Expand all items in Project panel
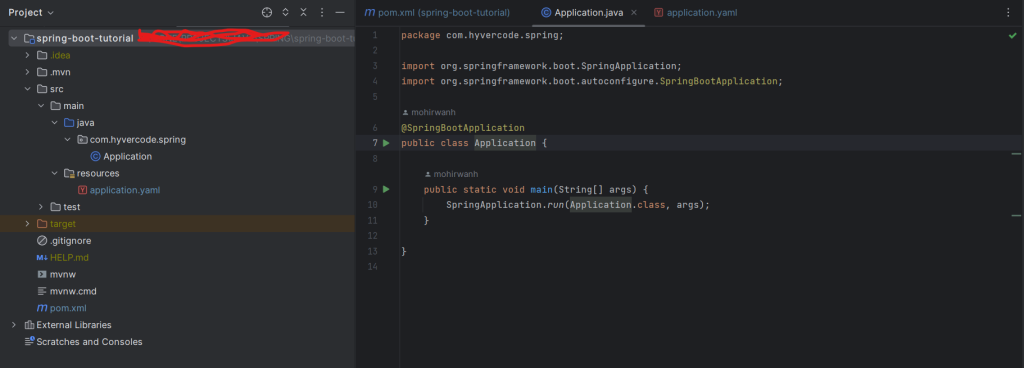Viewport: 1024px width, 368px height. click(x=285, y=12)
